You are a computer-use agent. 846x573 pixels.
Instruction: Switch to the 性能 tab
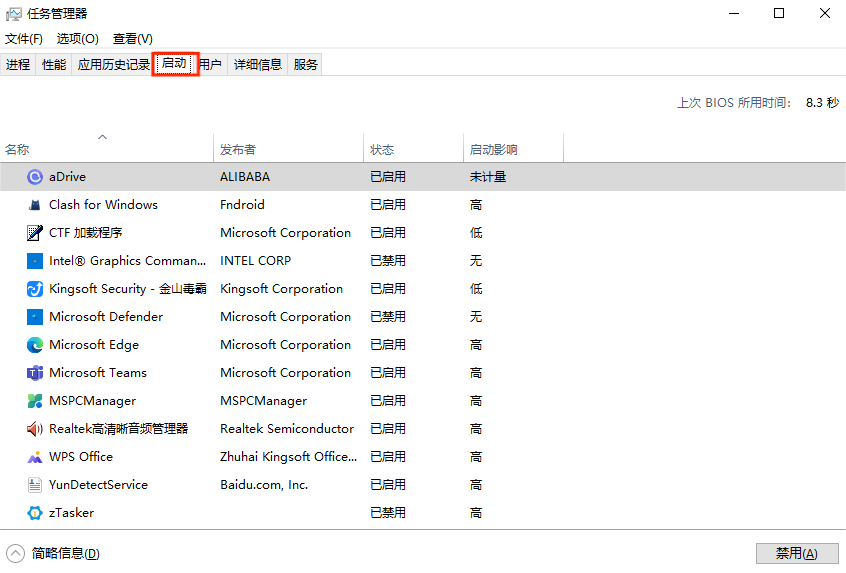[54, 65]
